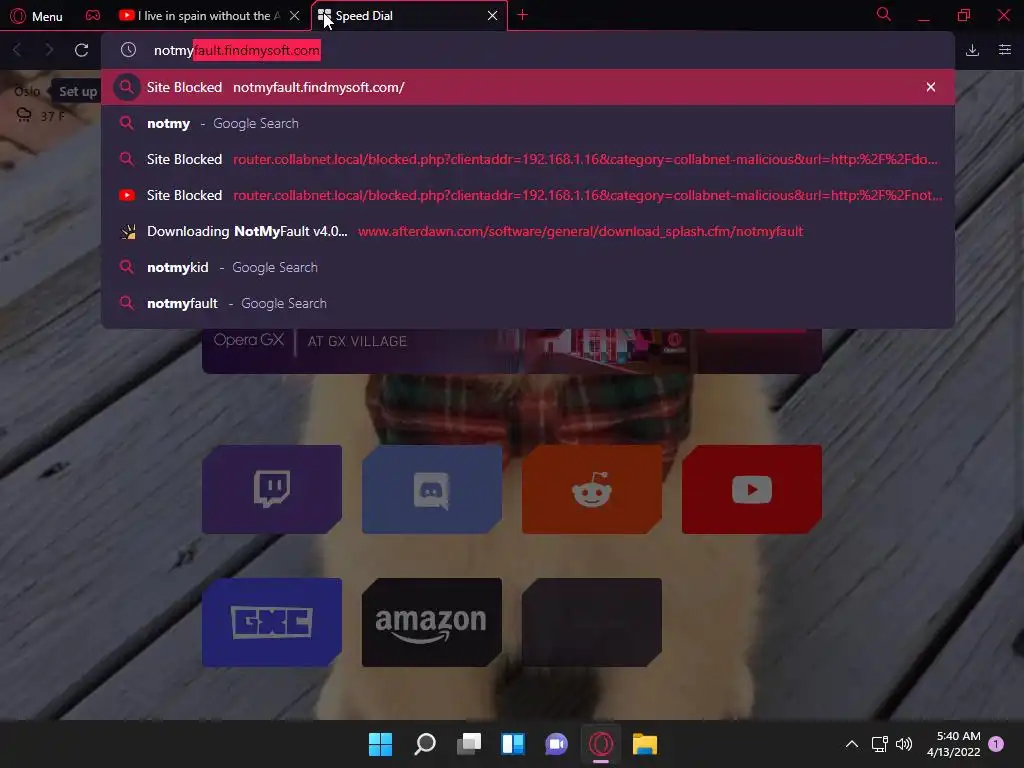The image size is (1024, 768).
Task: Open Task View on taskbar
Action: click(469, 744)
